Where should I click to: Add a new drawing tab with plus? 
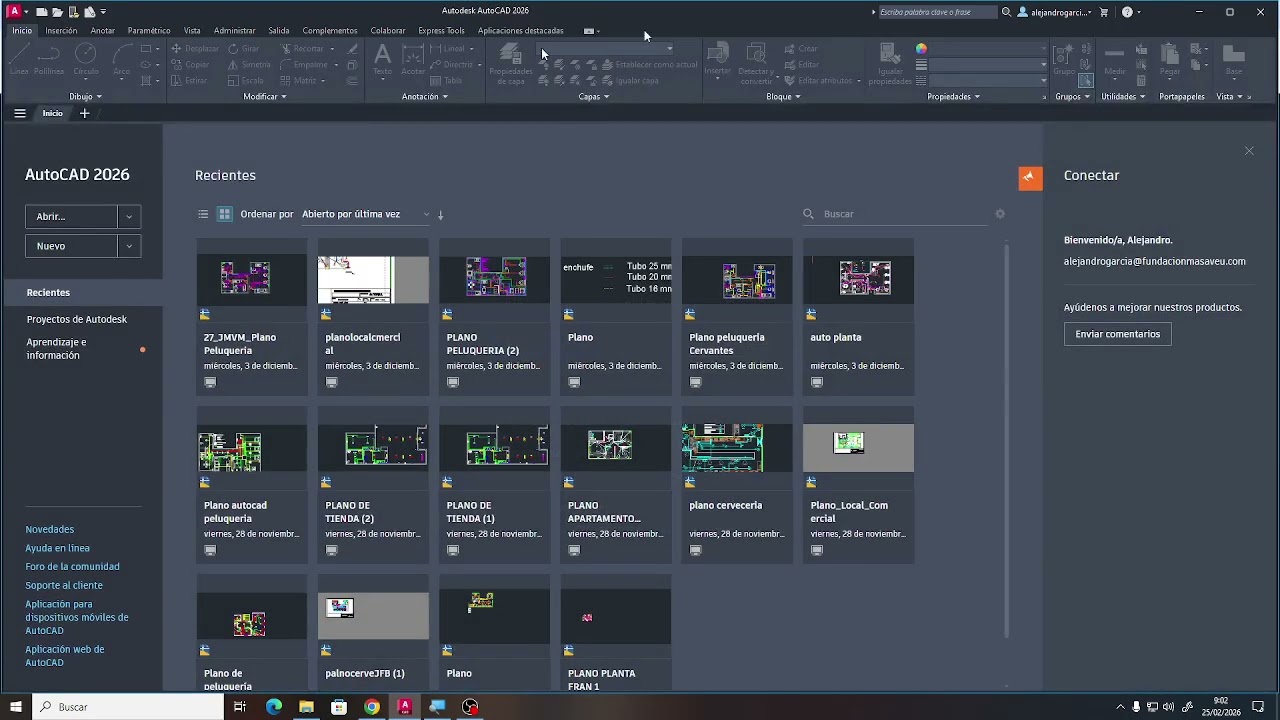[84, 113]
